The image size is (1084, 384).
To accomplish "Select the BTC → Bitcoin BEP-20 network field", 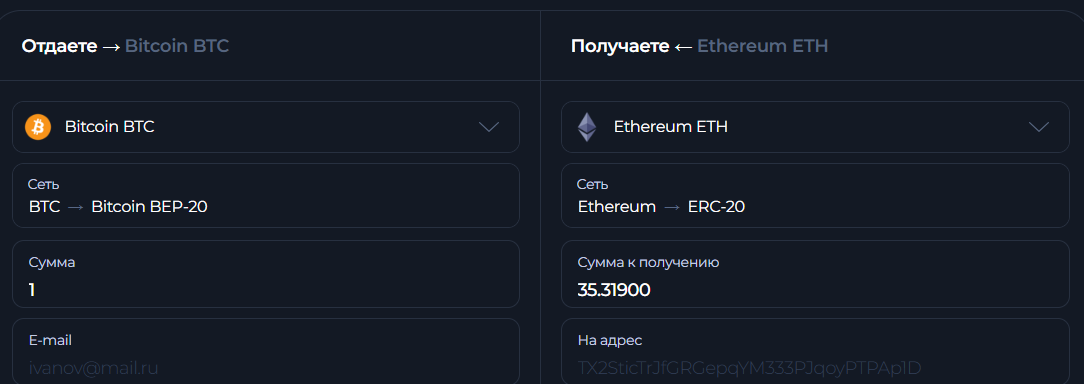I will (265, 196).
